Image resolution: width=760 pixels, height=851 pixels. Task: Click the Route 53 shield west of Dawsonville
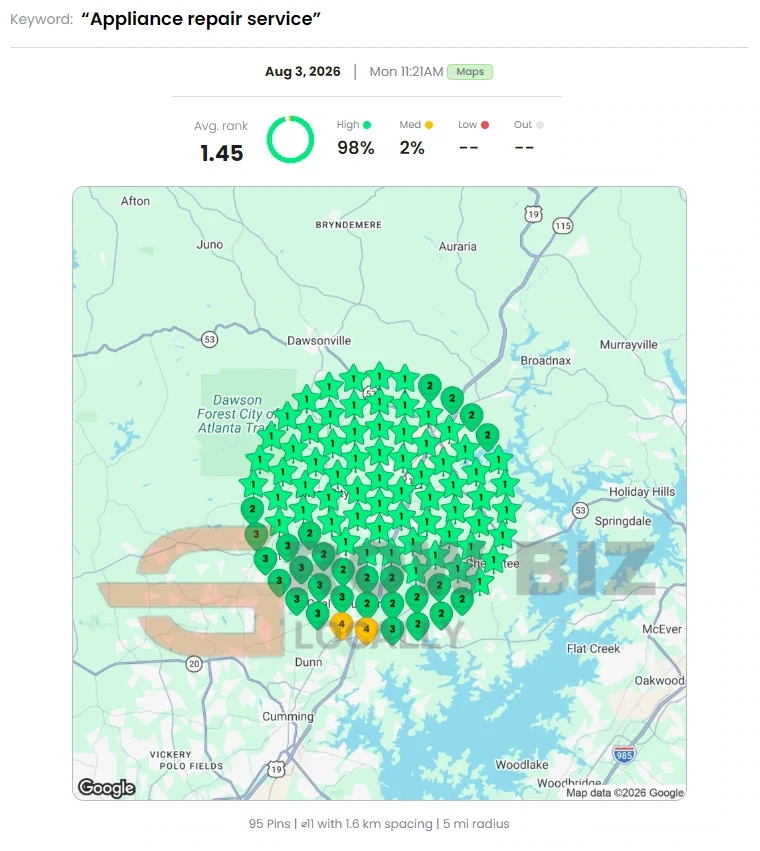[x=210, y=340]
